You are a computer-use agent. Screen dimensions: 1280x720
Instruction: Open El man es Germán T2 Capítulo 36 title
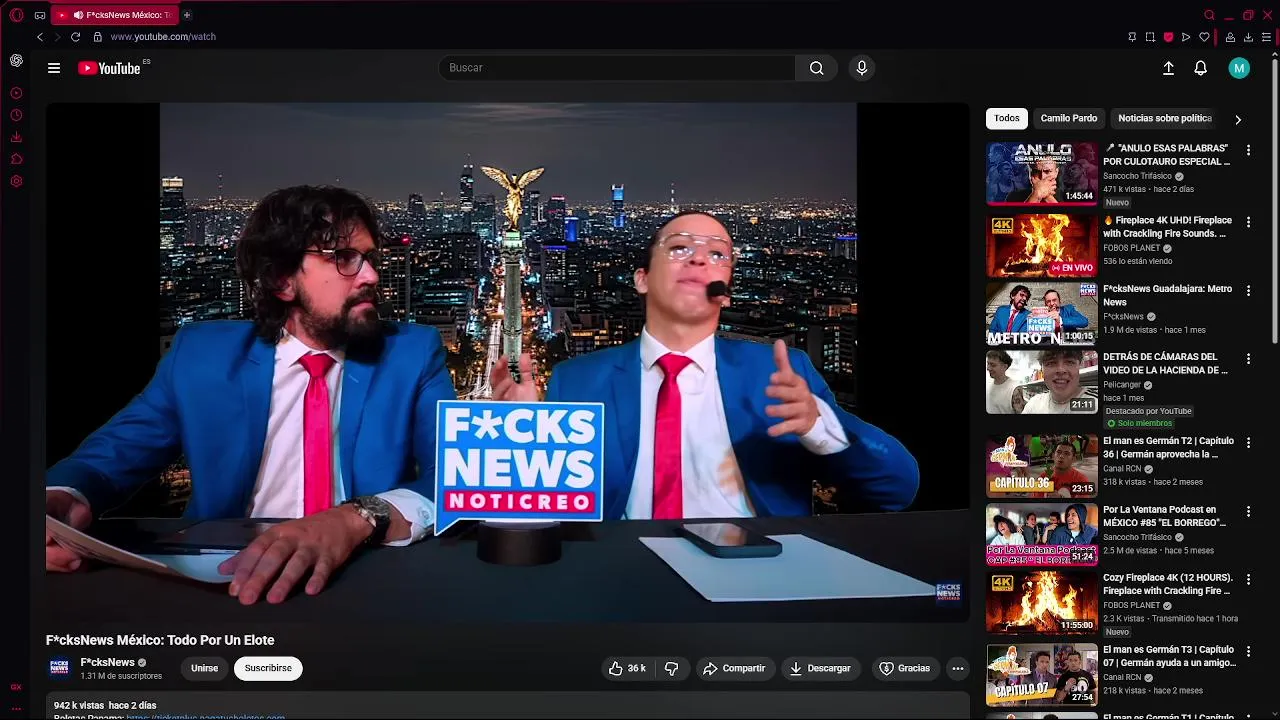click(1168, 447)
